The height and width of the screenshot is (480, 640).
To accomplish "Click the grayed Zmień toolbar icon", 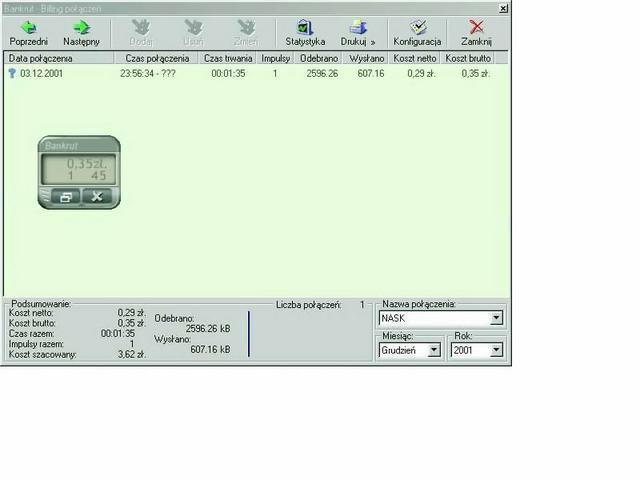I will coord(245,28).
